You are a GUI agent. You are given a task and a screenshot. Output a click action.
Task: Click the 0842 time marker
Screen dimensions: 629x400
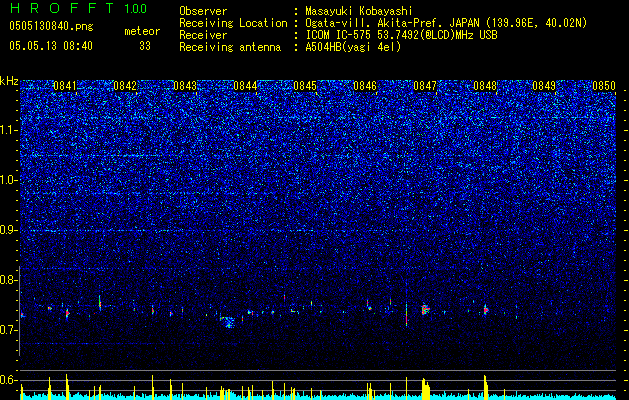coord(125,86)
